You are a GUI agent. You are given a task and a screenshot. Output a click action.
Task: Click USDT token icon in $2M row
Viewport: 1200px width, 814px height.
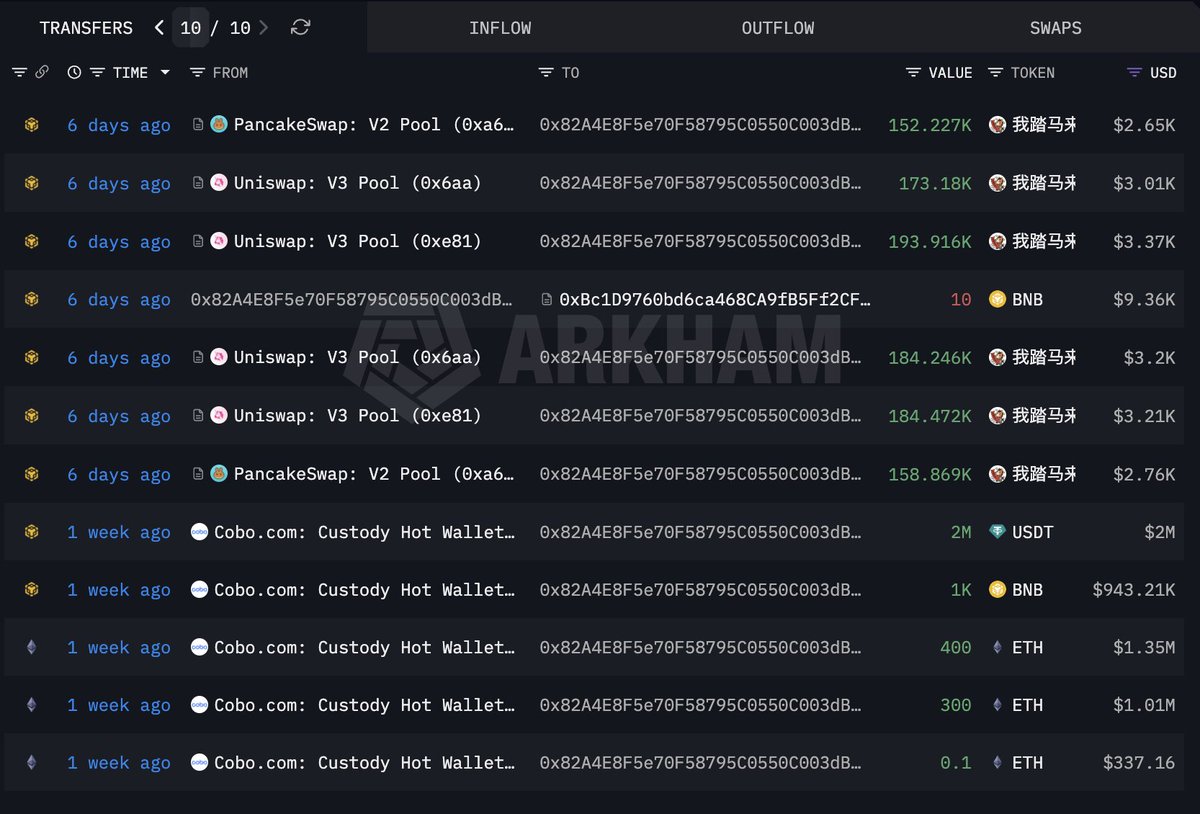997,532
